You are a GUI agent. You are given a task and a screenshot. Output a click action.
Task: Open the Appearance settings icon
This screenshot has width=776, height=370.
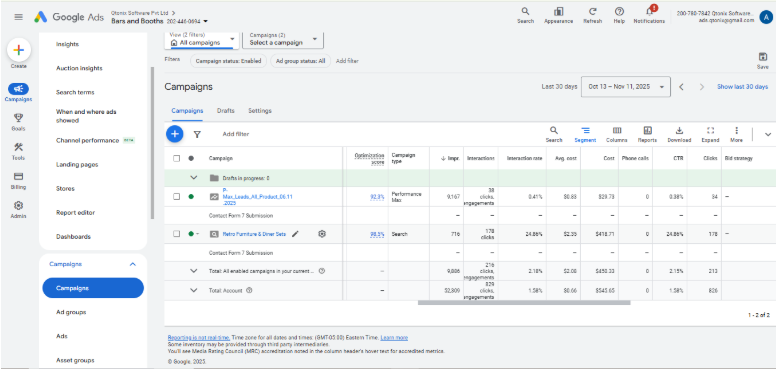click(558, 15)
